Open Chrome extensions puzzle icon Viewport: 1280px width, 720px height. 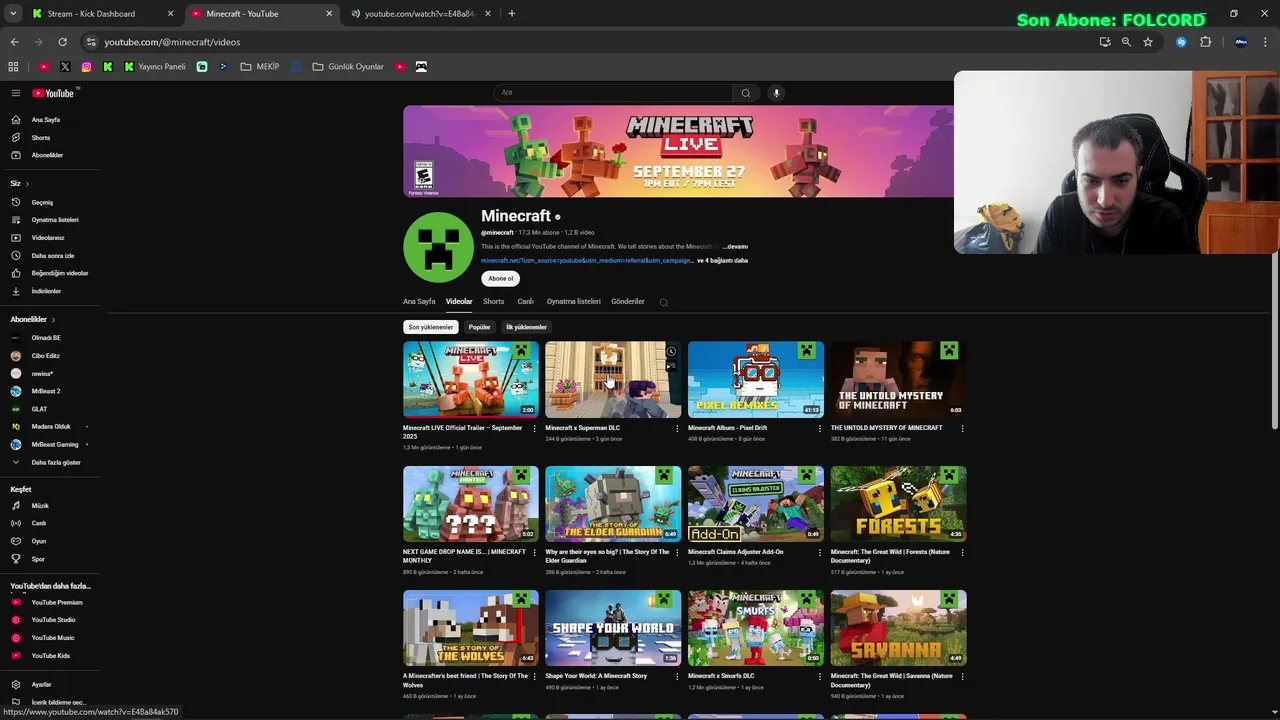tap(1205, 42)
